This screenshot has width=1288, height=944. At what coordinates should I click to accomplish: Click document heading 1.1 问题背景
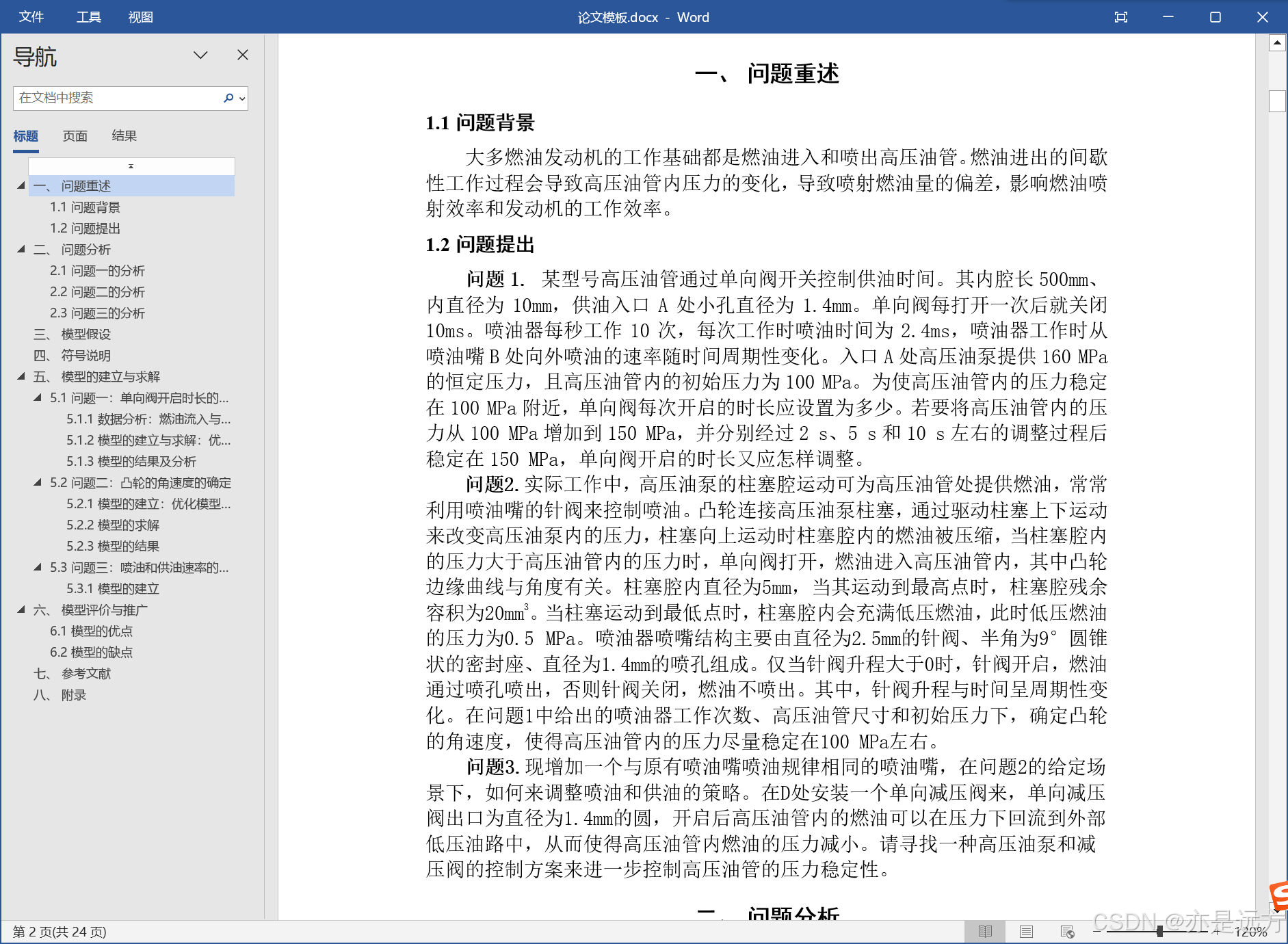[x=479, y=122]
